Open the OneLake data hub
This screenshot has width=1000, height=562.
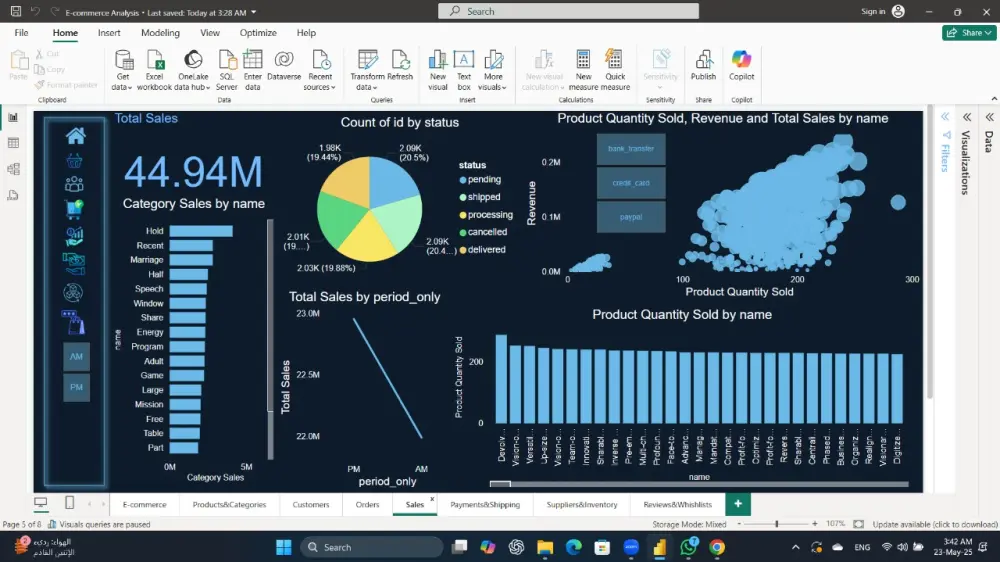point(193,70)
